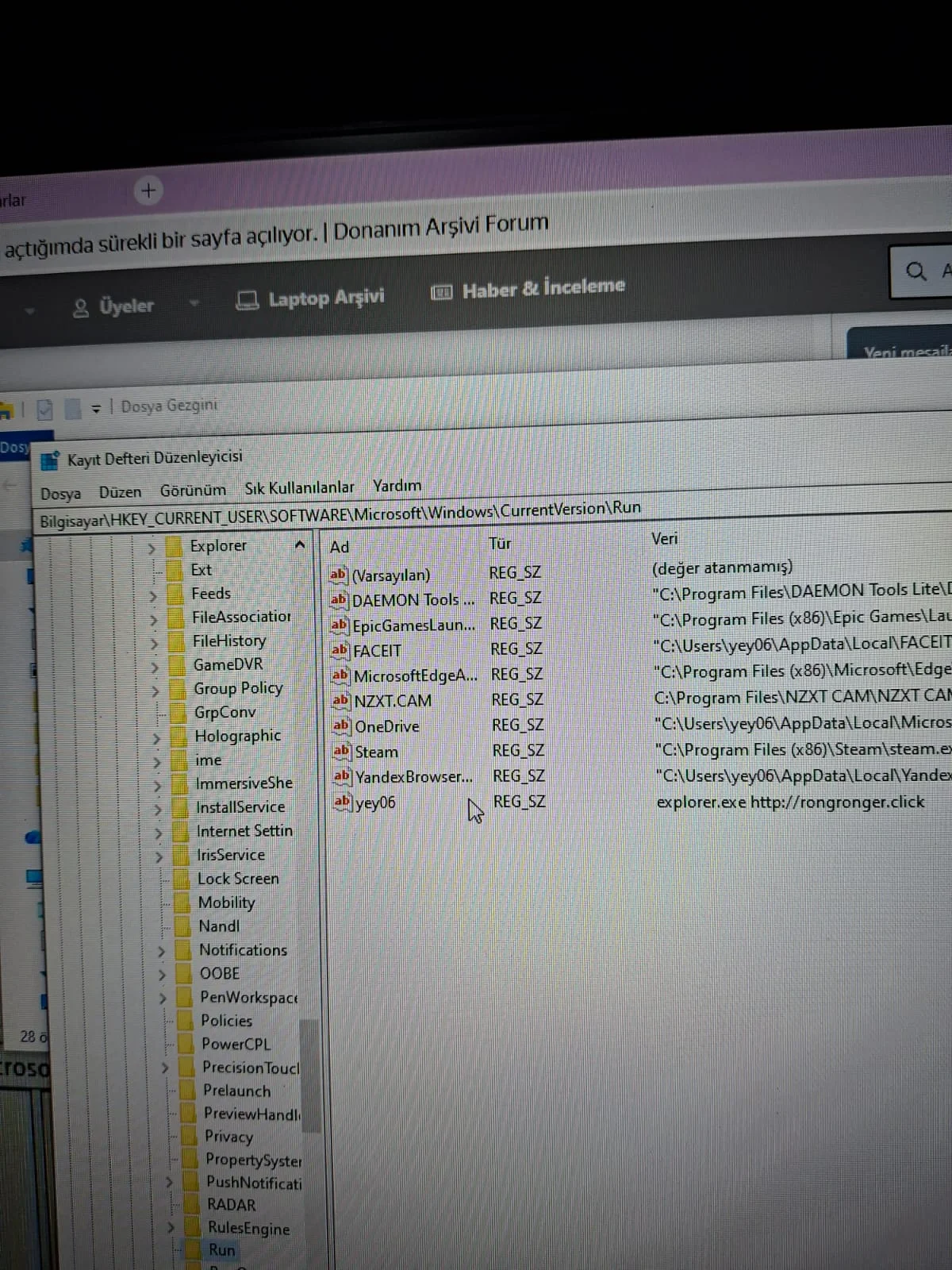Expand the Group Policy key arrow
This screenshot has width=952, height=1270.
tap(155, 691)
